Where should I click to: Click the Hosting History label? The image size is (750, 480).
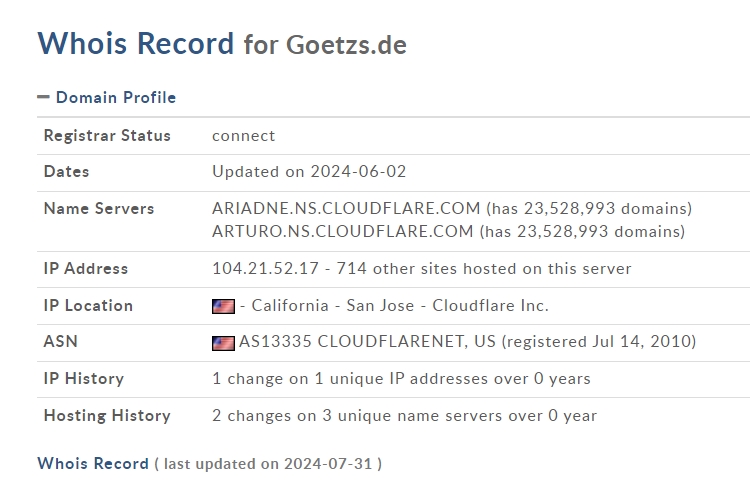point(107,416)
